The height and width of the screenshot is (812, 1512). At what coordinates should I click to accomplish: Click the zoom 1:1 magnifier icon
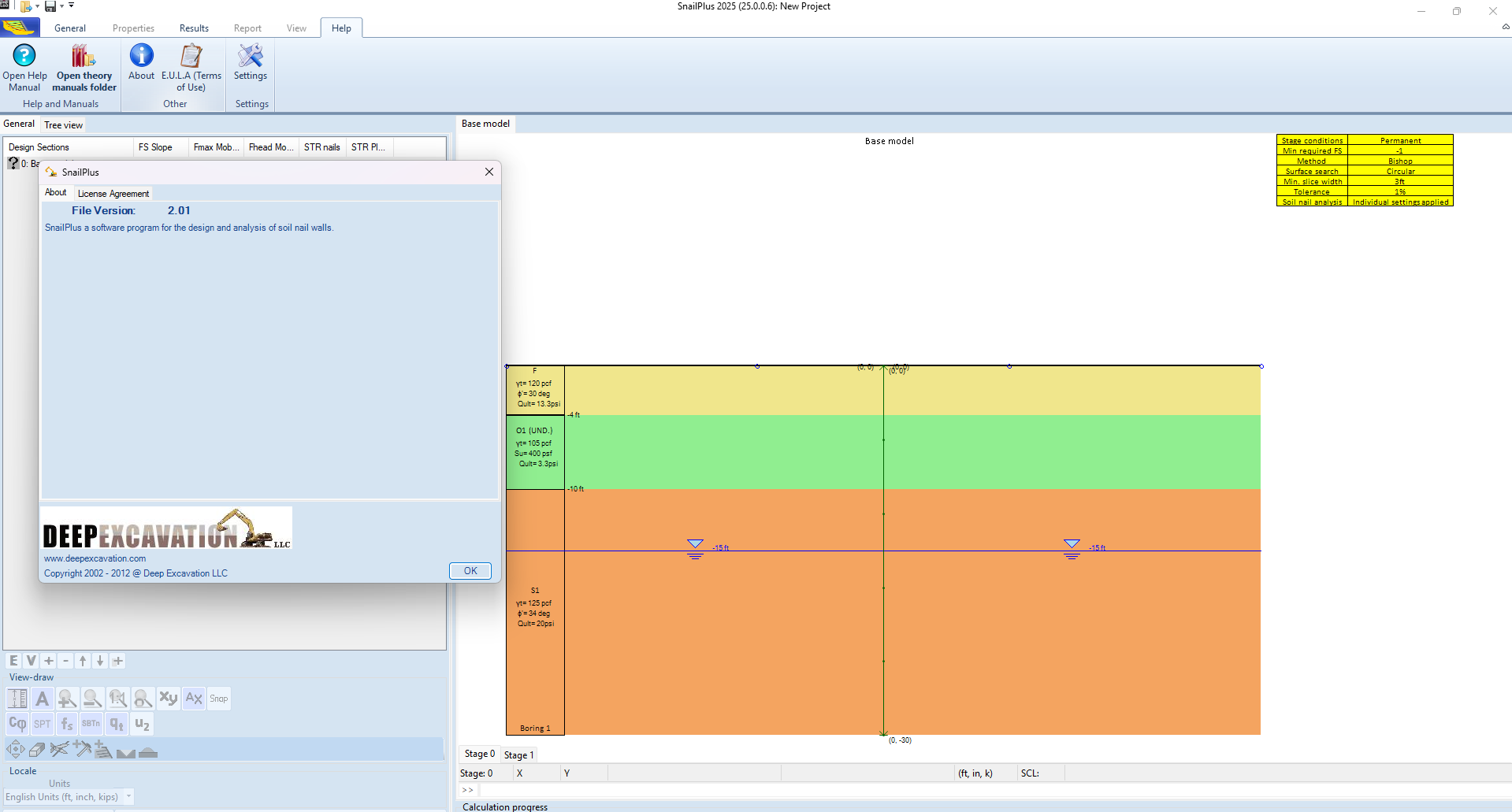(x=117, y=699)
